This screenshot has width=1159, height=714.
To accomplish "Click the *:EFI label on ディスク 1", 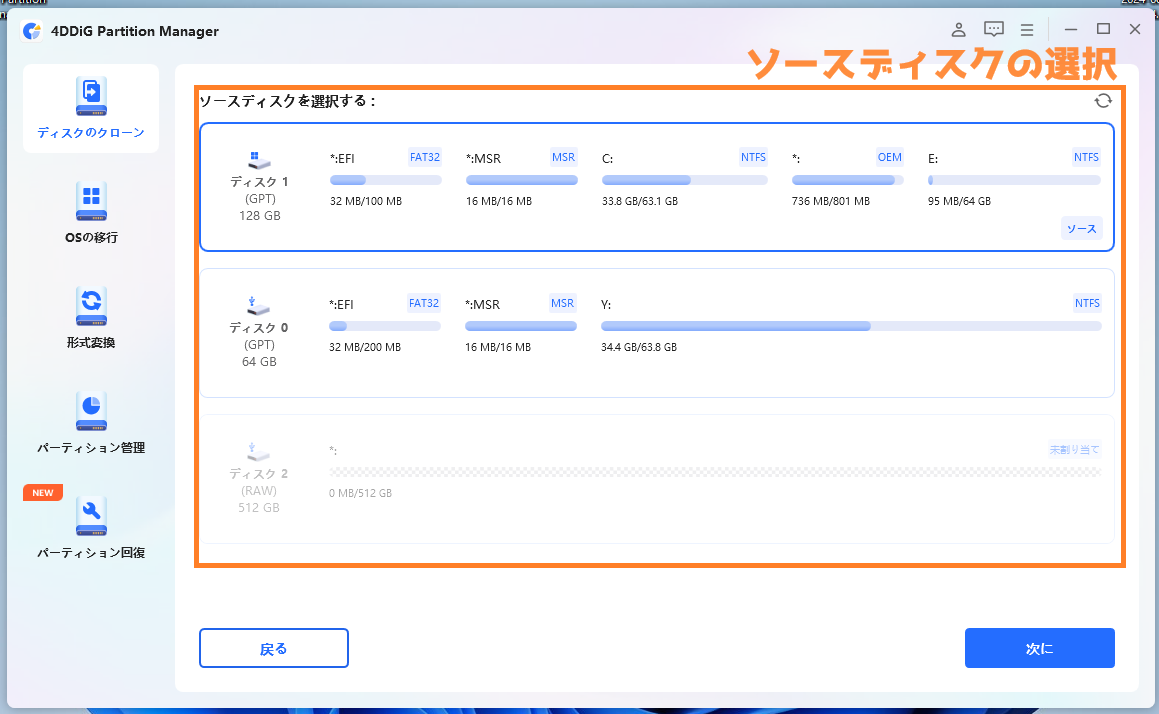I will pyautogui.click(x=342, y=158).
